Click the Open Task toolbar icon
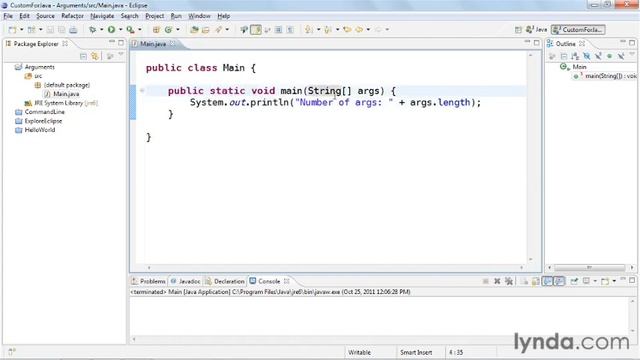This screenshot has width=640, height=360. point(206,30)
